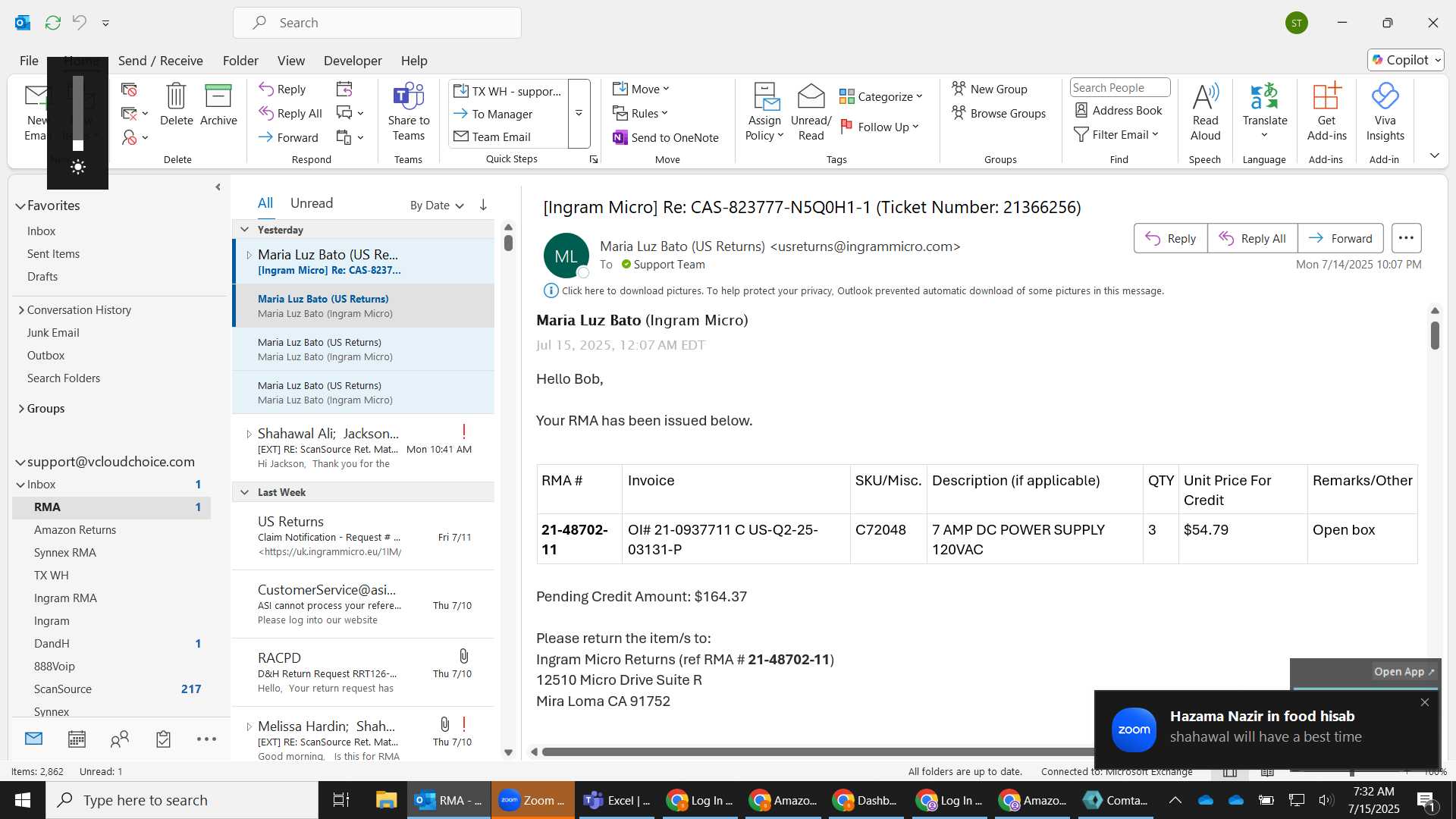Screen dimensions: 1456x819
Task: Toggle Unread/Read envelope icon
Action: pos(811,112)
